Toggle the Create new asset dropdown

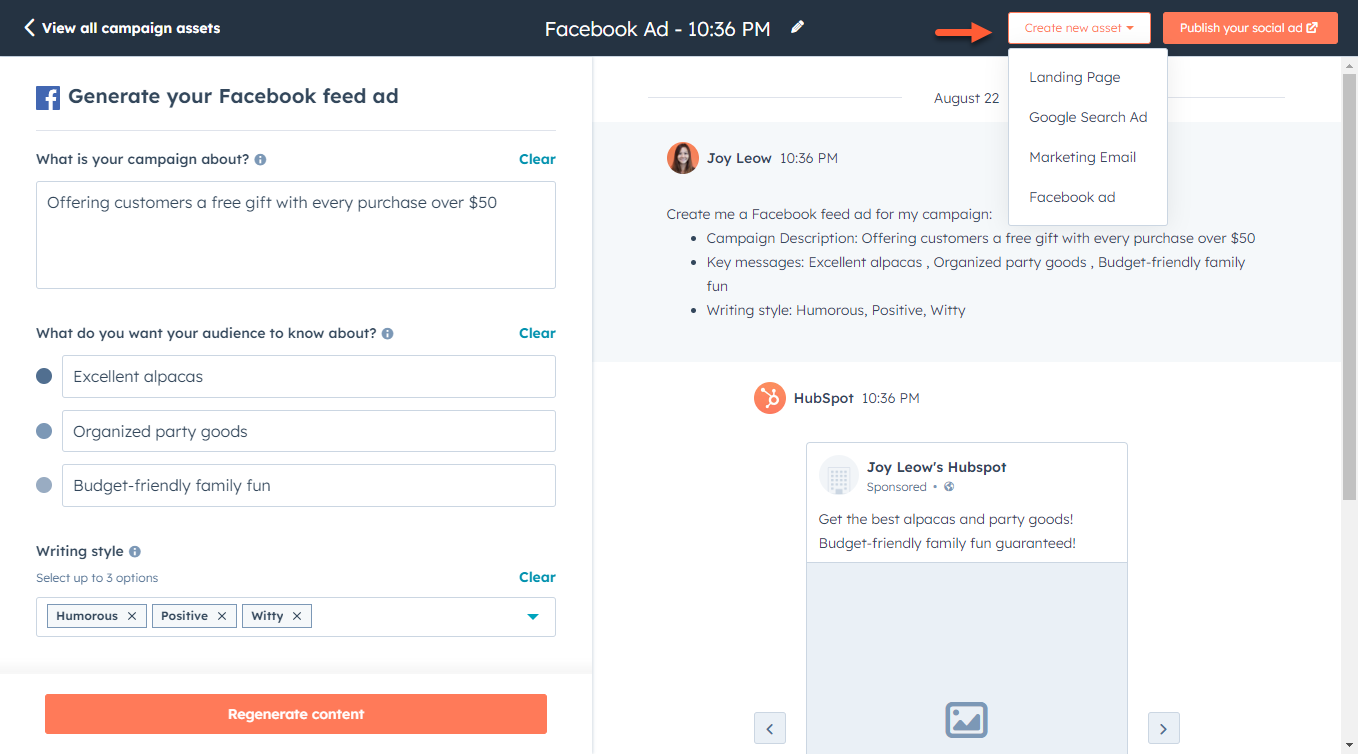pyautogui.click(x=1078, y=28)
